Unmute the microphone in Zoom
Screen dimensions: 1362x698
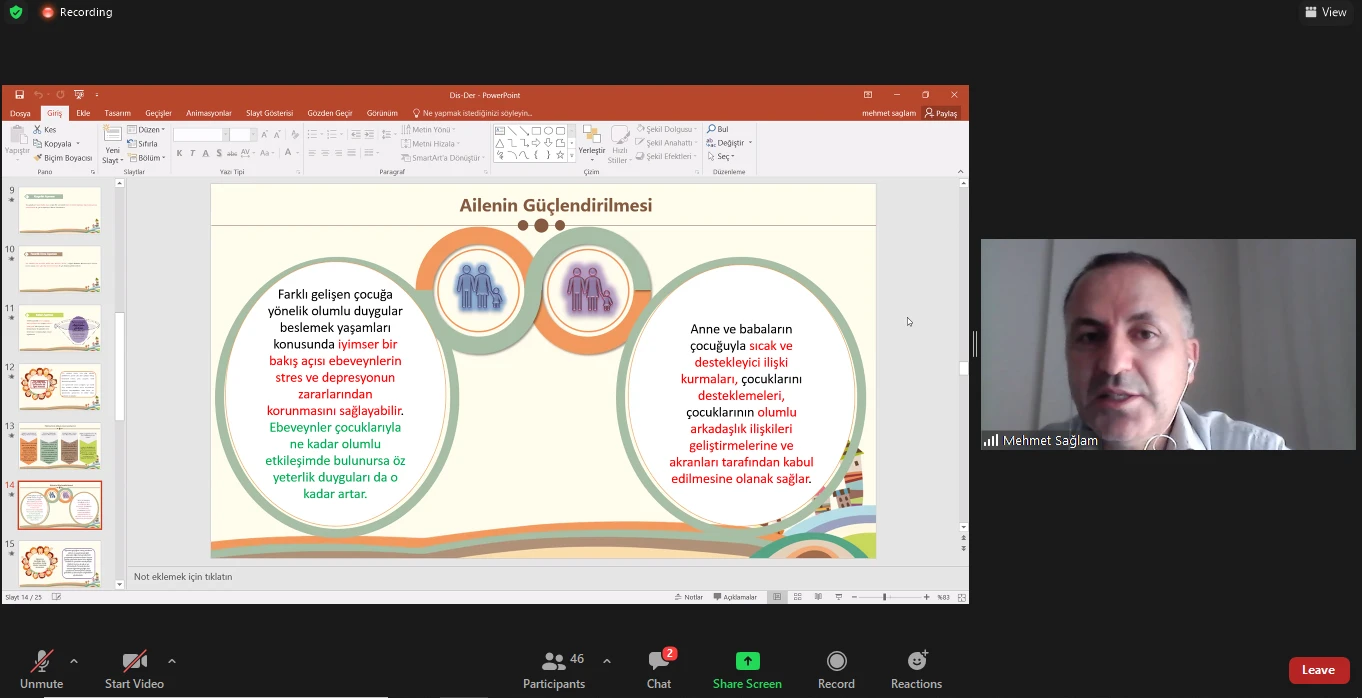(41, 670)
